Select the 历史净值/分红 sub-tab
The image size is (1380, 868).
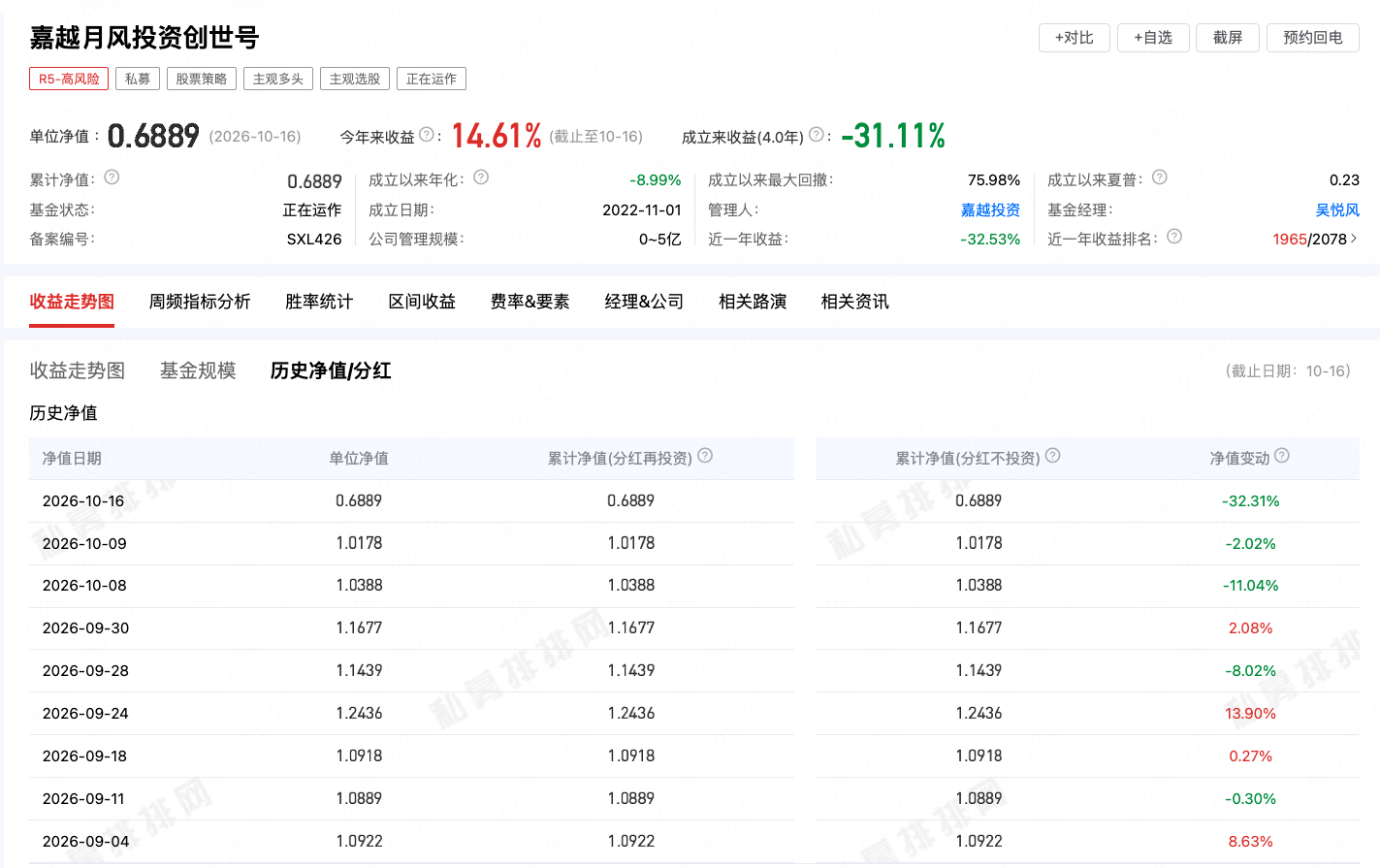click(x=331, y=370)
